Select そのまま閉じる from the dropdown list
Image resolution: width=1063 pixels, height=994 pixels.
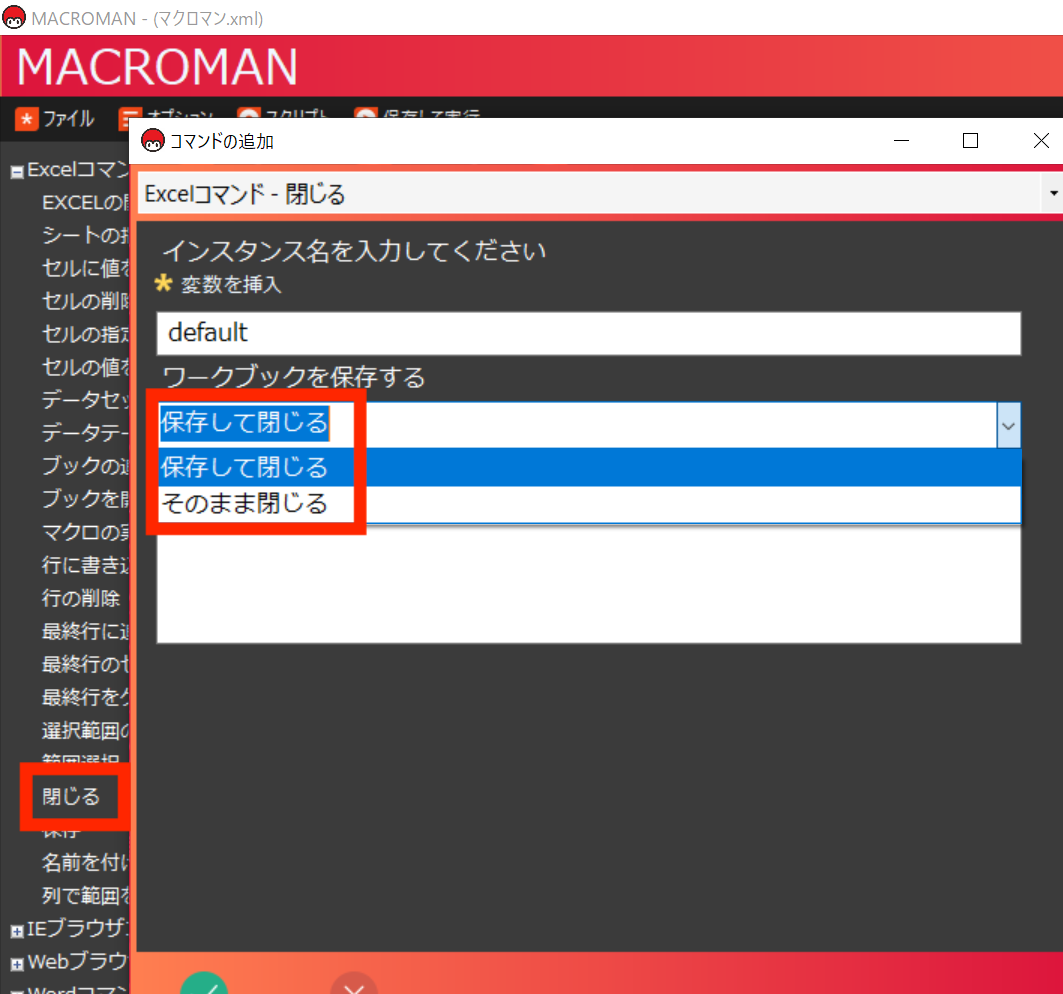[x=589, y=504]
